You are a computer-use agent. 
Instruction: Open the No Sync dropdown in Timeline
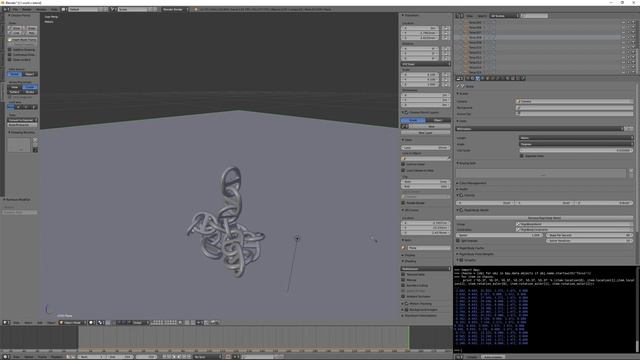point(207,357)
